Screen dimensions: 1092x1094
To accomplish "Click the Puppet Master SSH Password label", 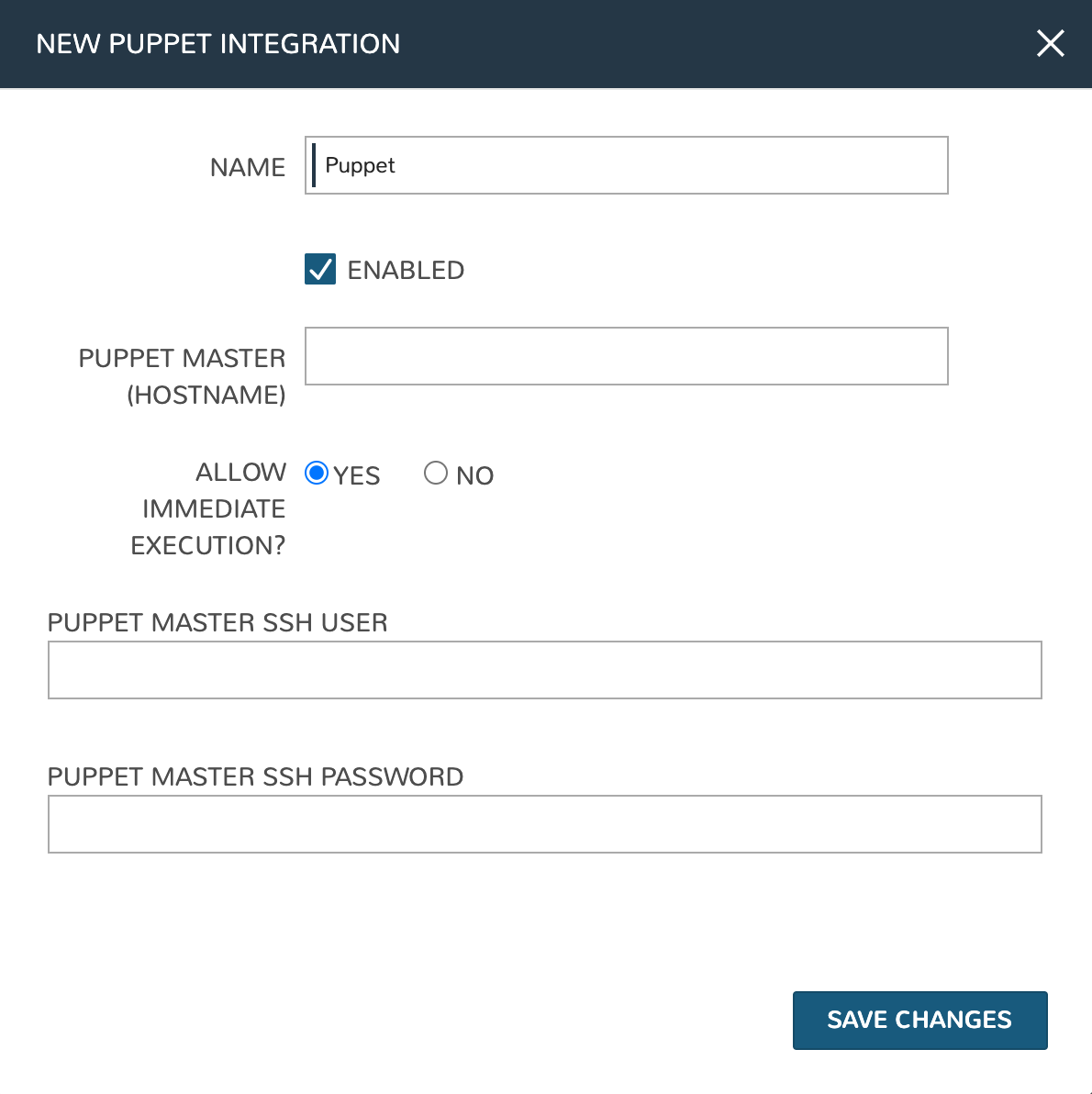I will coord(255,776).
